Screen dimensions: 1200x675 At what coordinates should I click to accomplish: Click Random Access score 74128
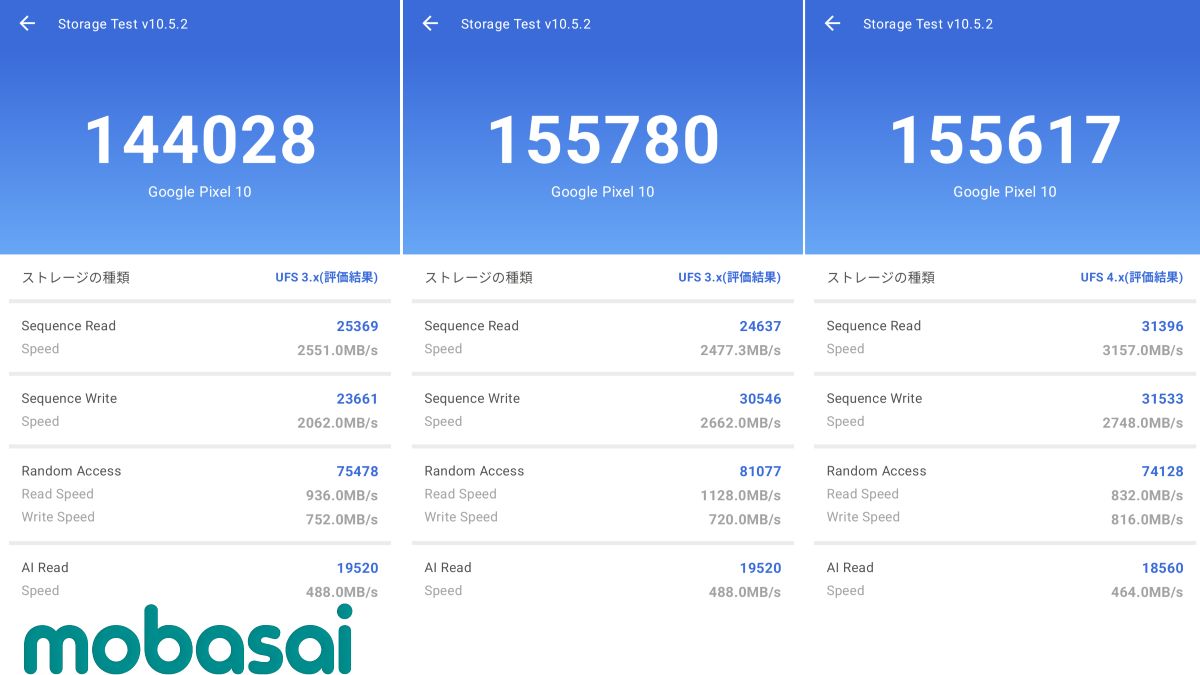tap(1162, 471)
